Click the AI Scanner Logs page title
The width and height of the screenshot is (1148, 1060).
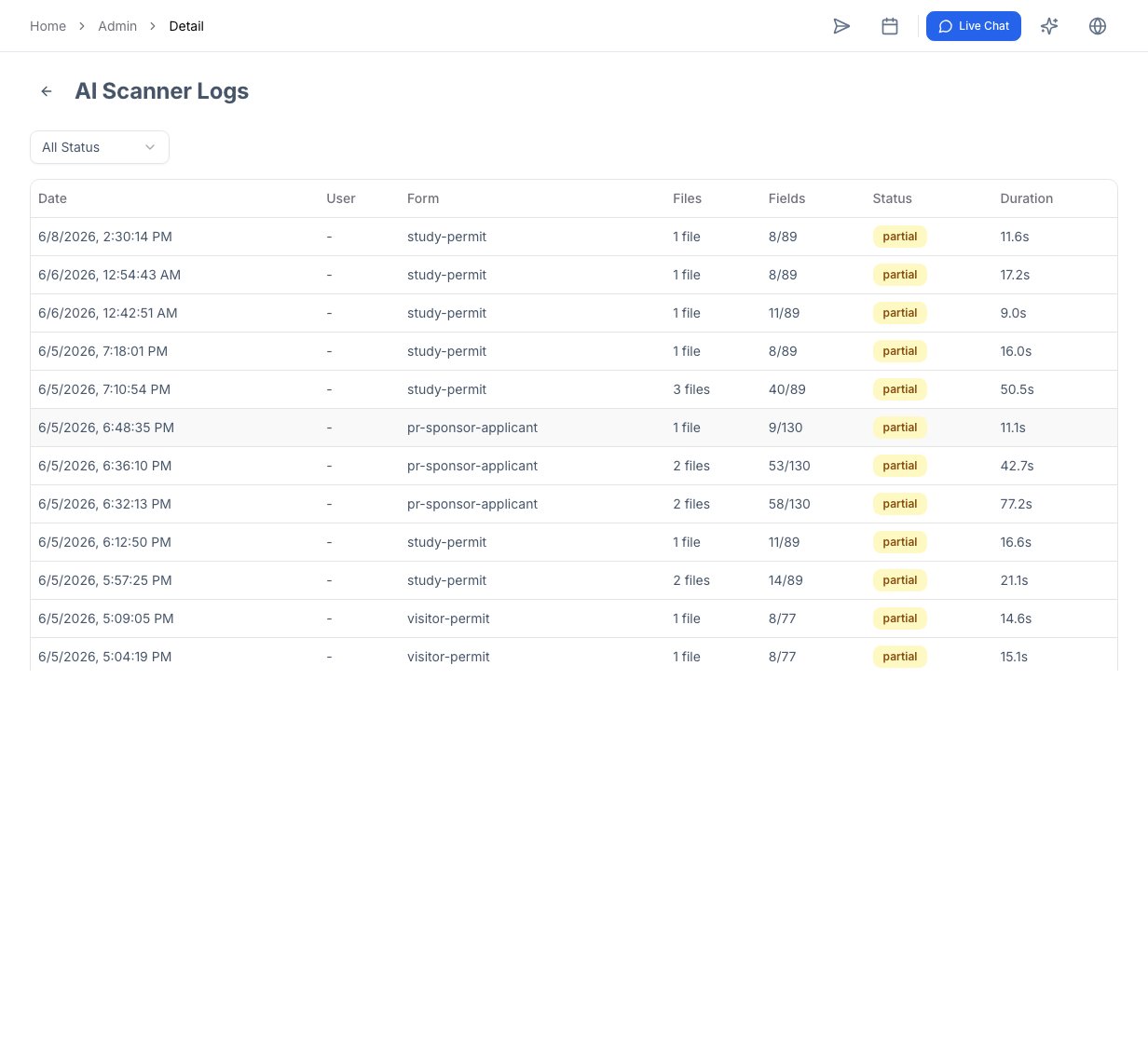pos(161,91)
